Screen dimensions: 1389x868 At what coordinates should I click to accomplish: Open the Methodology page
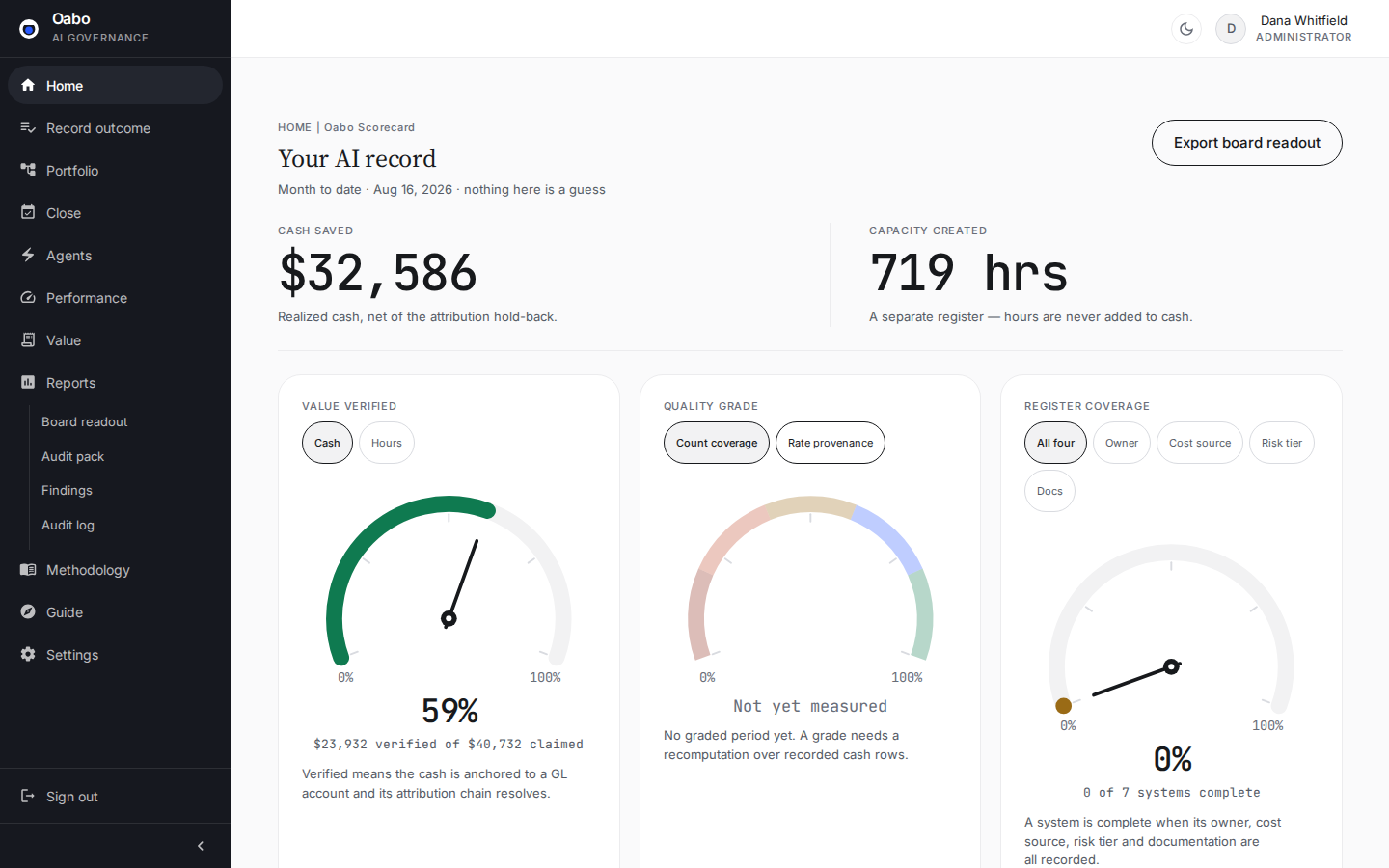coord(115,569)
